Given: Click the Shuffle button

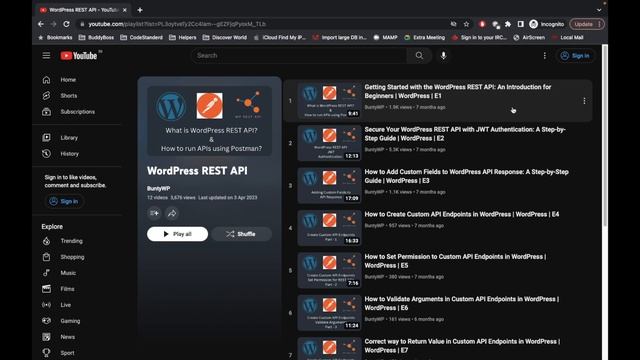Looking at the screenshot, I should coord(241,234).
